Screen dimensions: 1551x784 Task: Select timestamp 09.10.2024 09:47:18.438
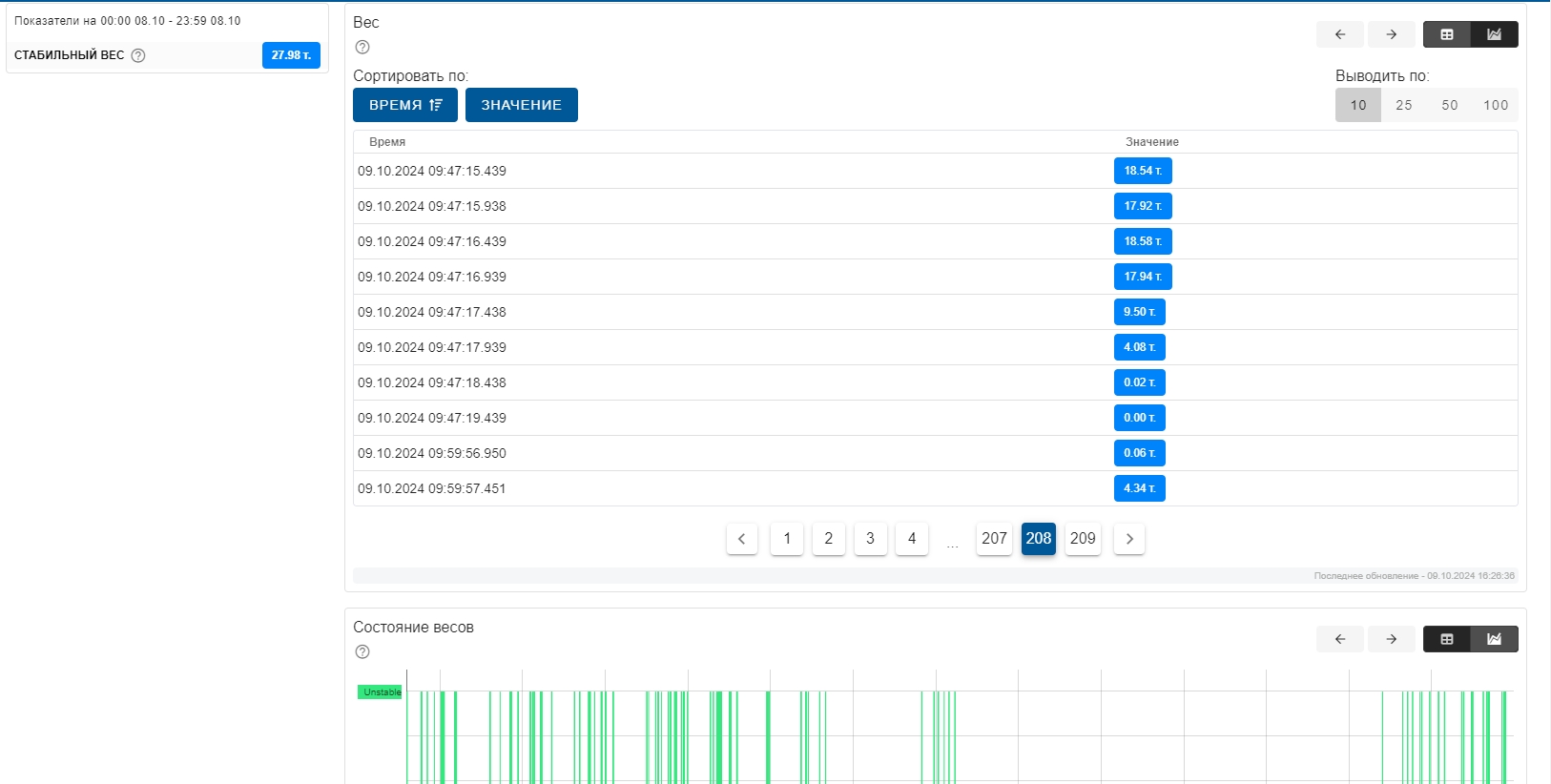click(432, 382)
